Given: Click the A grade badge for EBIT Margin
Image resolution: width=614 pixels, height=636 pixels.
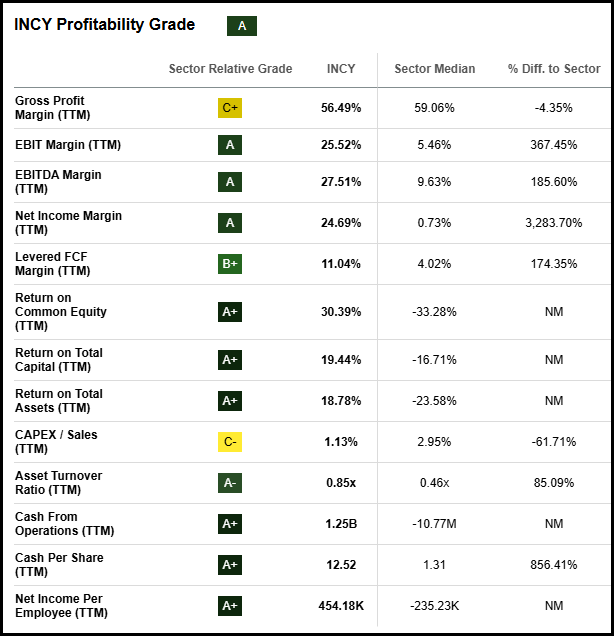Looking at the screenshot, I should click(x=230, y=145).
